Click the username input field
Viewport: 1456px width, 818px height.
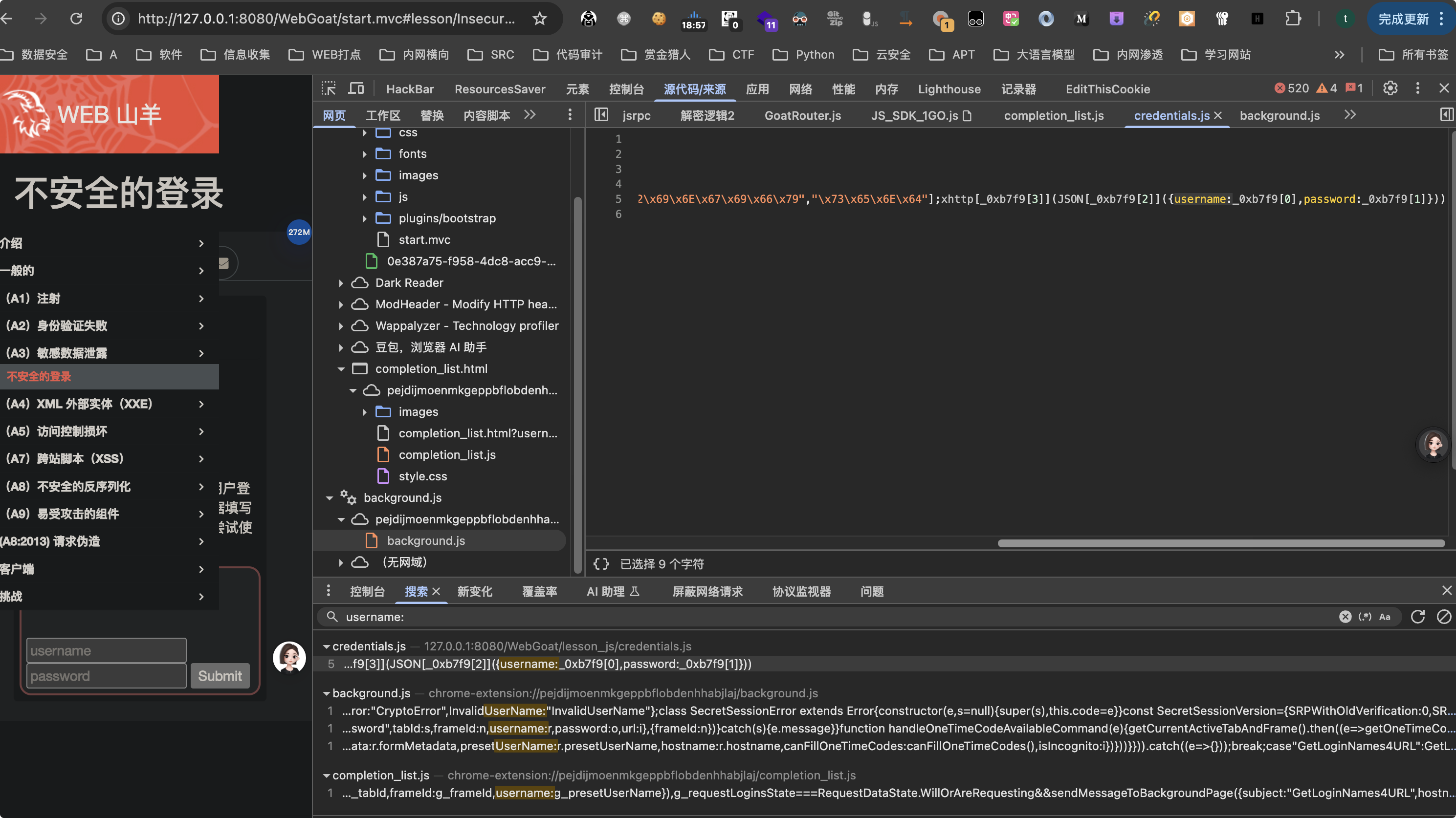(x=106, y=650)
